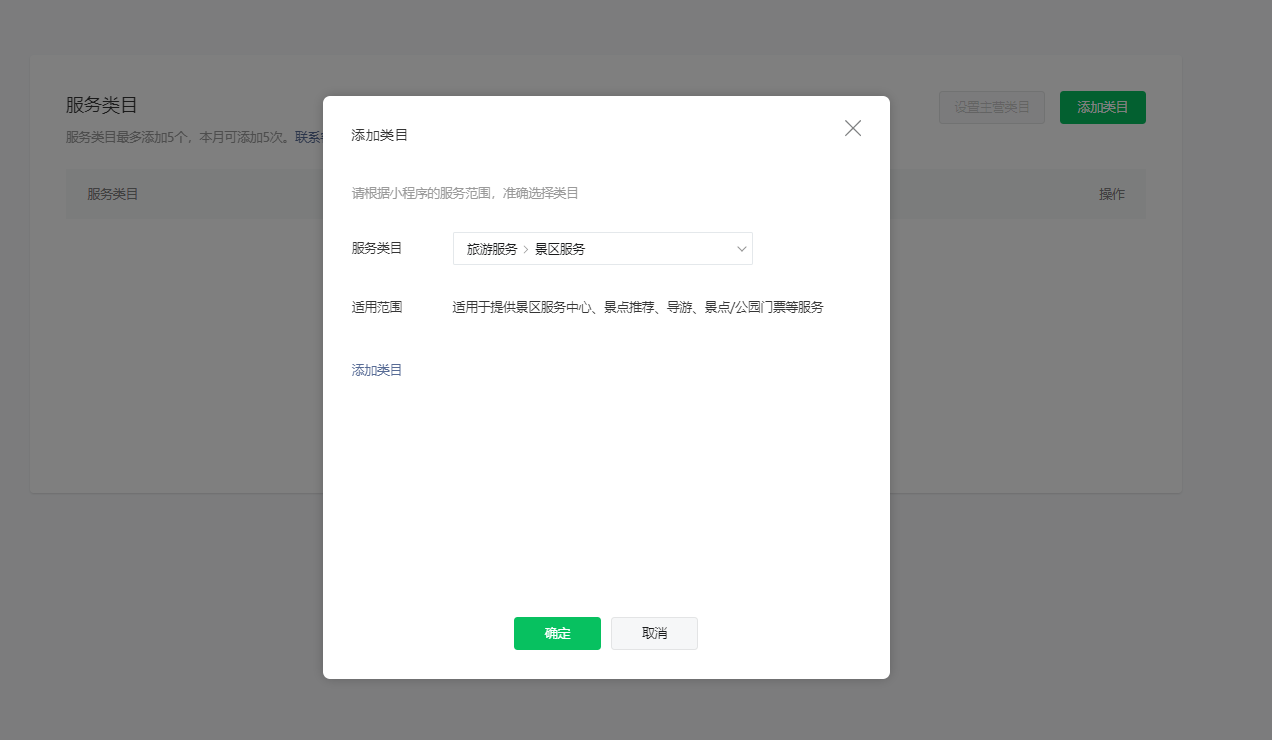Click the 适用范围 field label
This screenshot has height=740, width=1272.
pos(377,307)
